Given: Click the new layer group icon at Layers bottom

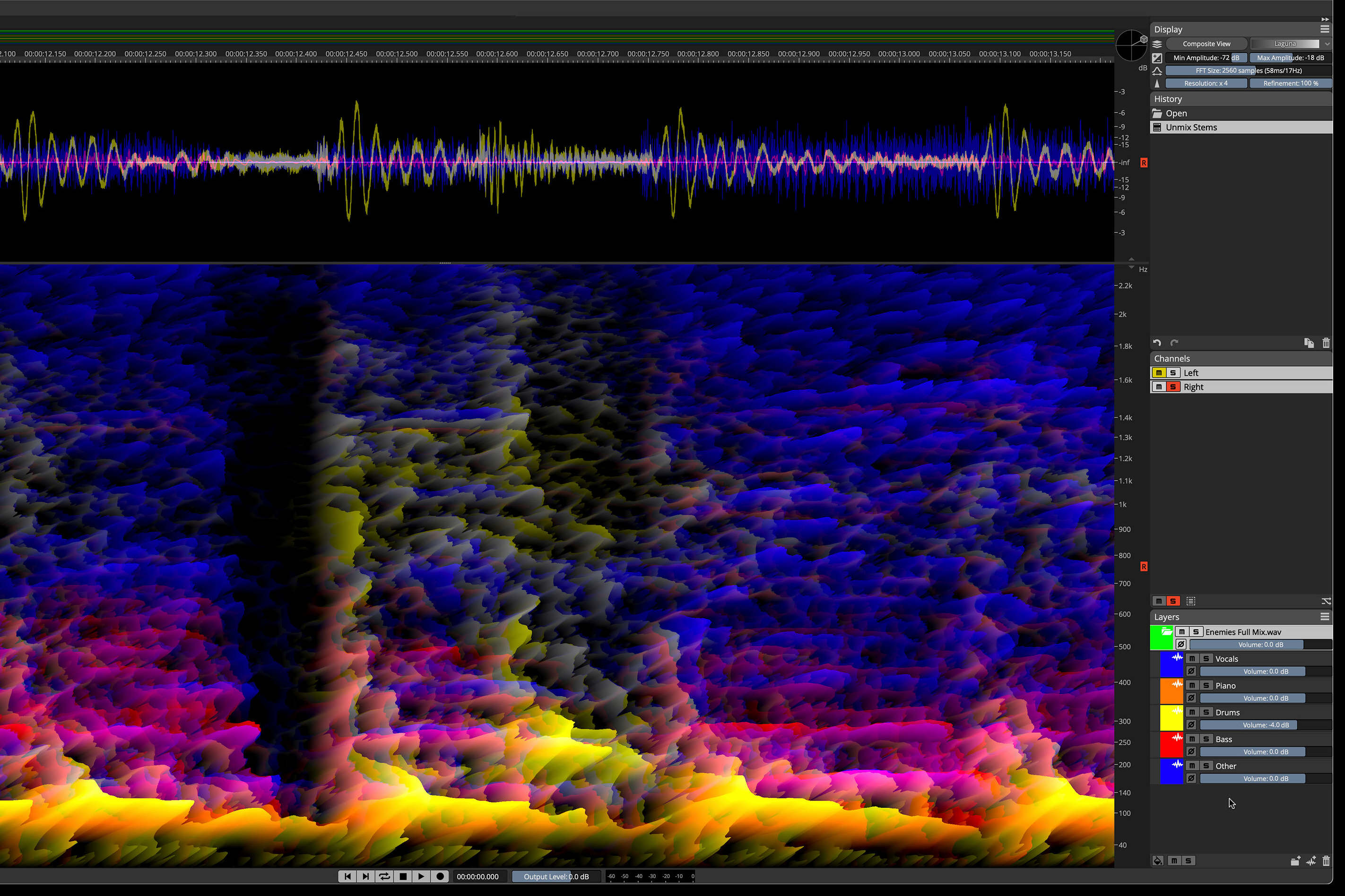Looking at the screenshot, I should tap(1295, 861).
